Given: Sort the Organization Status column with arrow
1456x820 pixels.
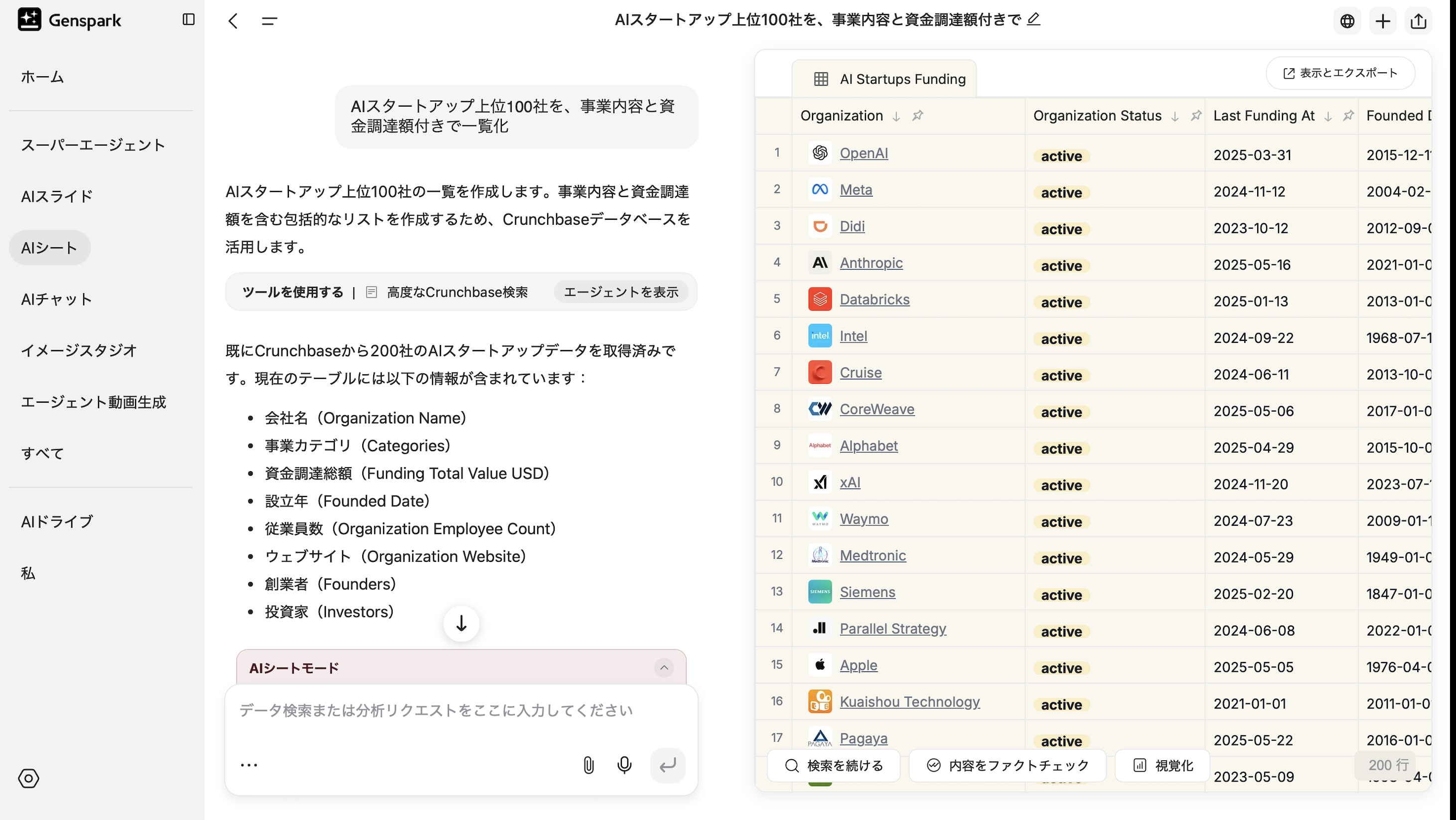Looking at the screenshot, I should click(x=1175, y=116).
